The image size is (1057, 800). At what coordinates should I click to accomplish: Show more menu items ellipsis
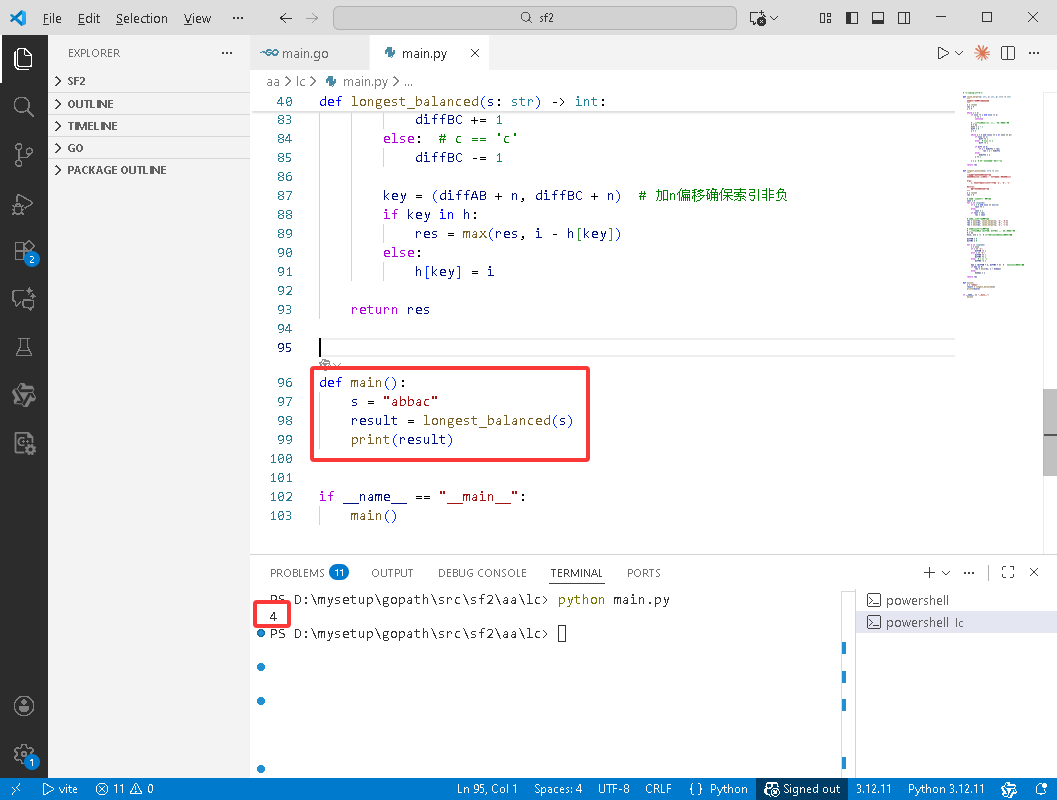point(238,18)
